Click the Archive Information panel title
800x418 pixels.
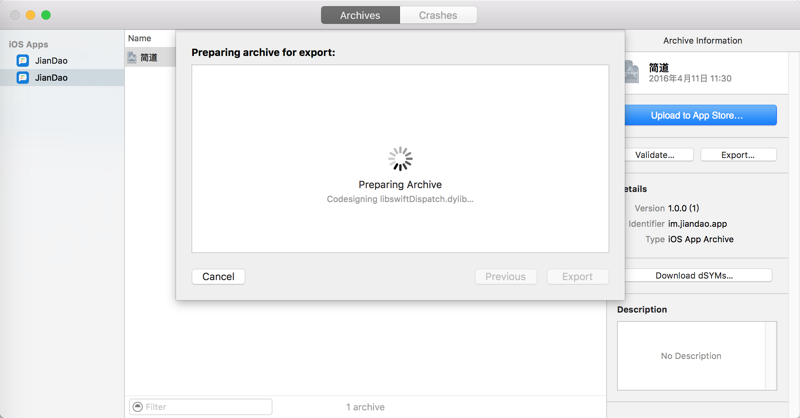(x=703, y=41)
